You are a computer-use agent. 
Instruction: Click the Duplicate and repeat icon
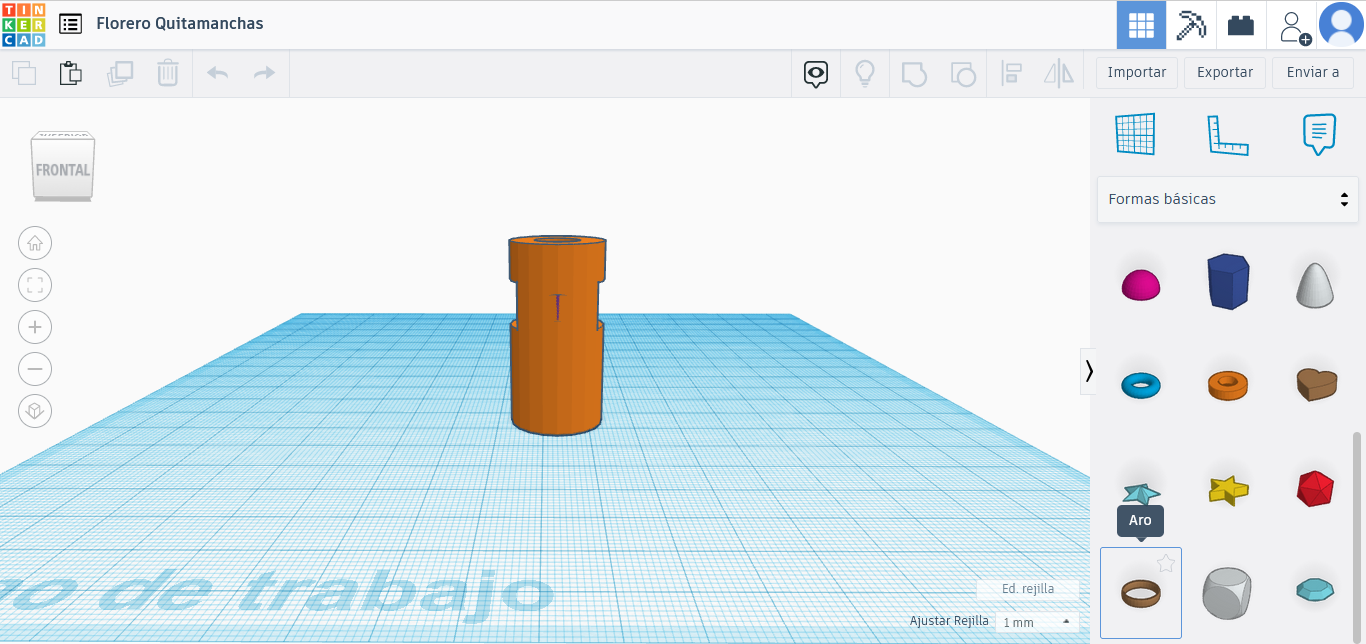pos(120,73)
